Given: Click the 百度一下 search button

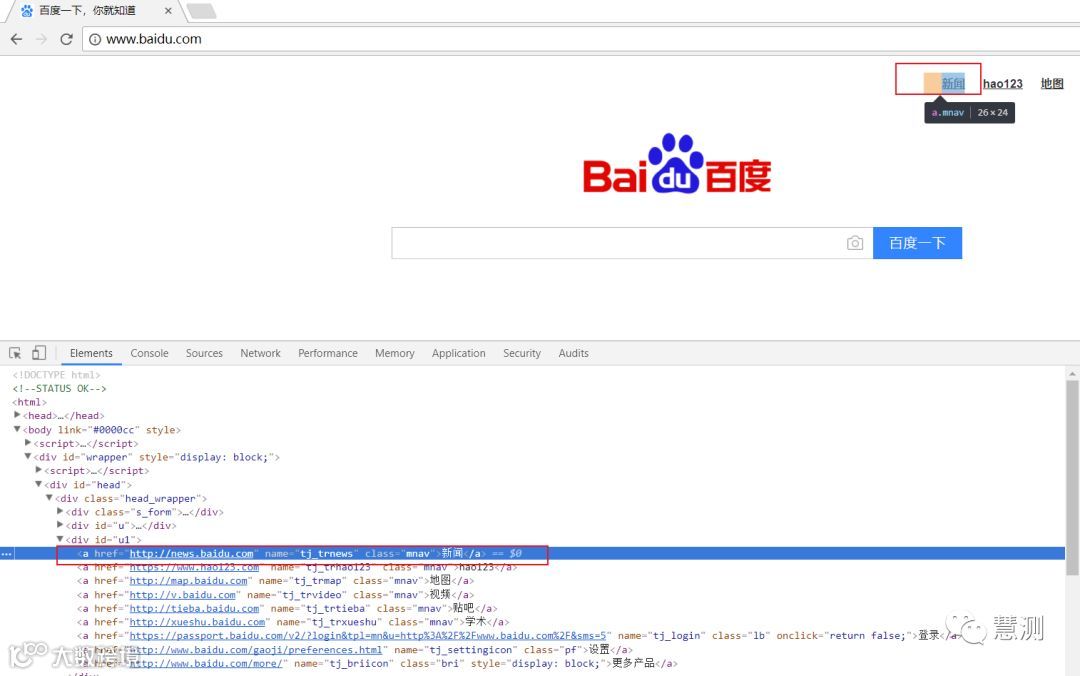Looking at the screenshot, I should 917,243.
